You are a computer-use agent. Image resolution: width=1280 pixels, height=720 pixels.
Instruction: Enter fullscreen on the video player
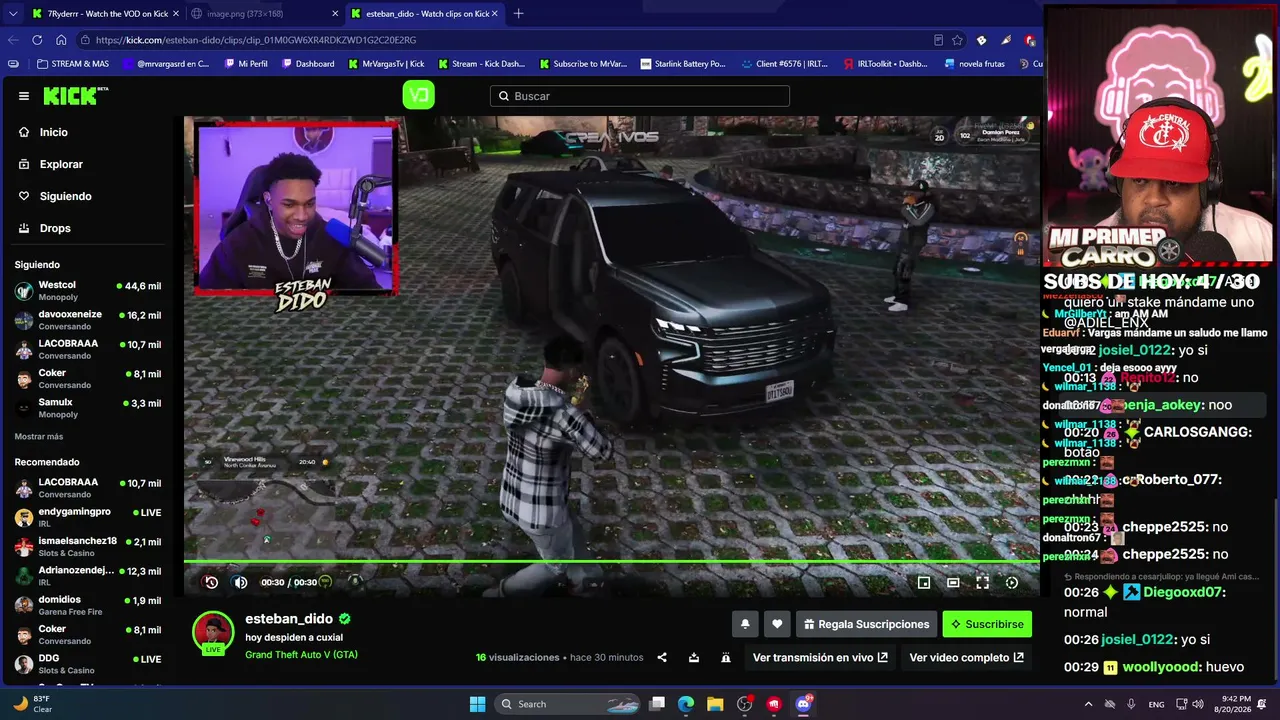(982, 582)
